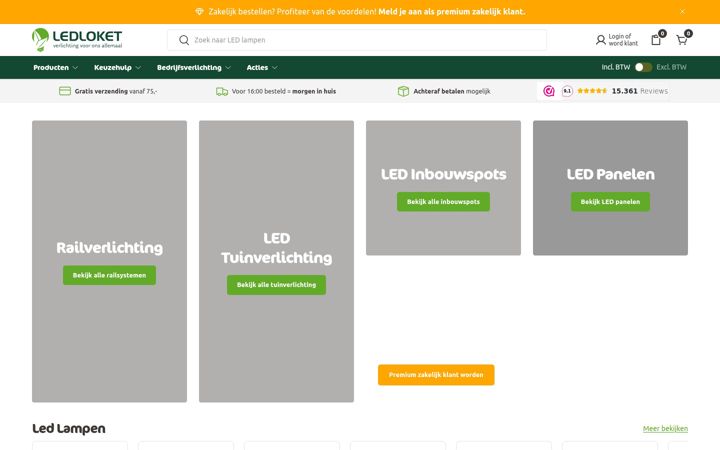This screenshot has width=720, height=450.
Task: Click the 'Led Lampen' heading
Action: point(69,428)
